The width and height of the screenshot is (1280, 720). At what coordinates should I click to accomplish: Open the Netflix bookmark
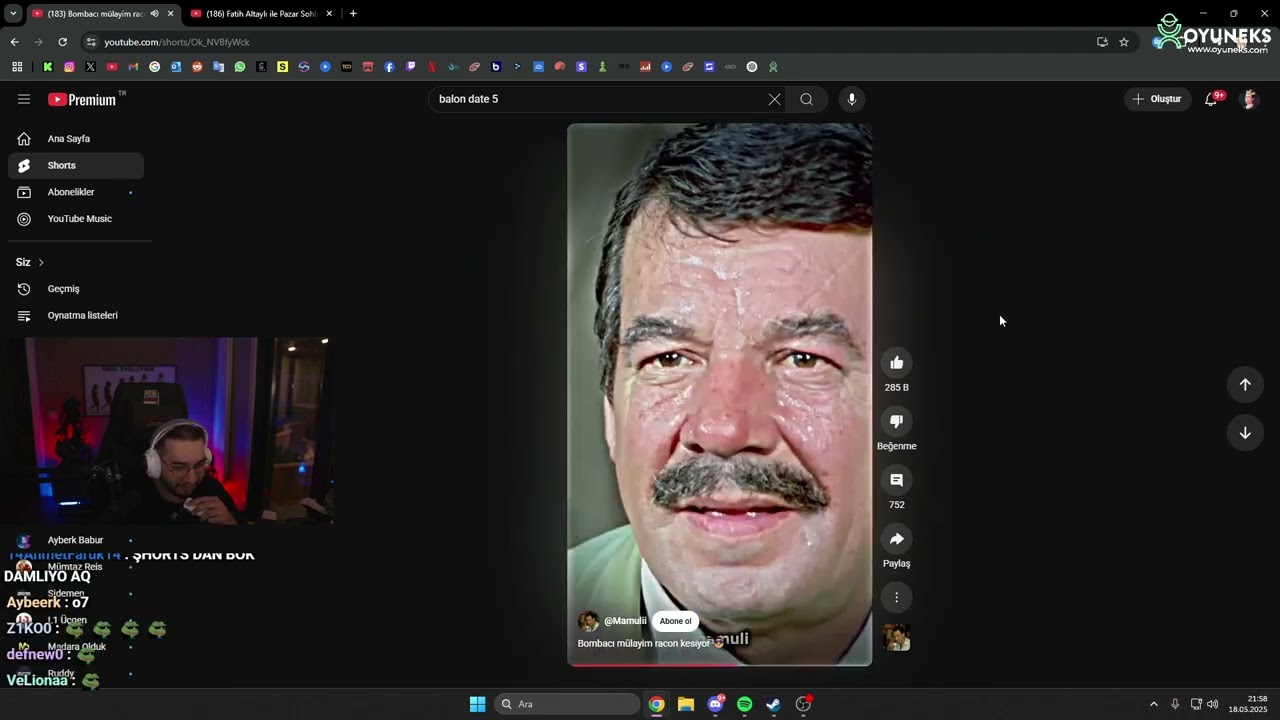pyautogui.click(x=432, y=67)
